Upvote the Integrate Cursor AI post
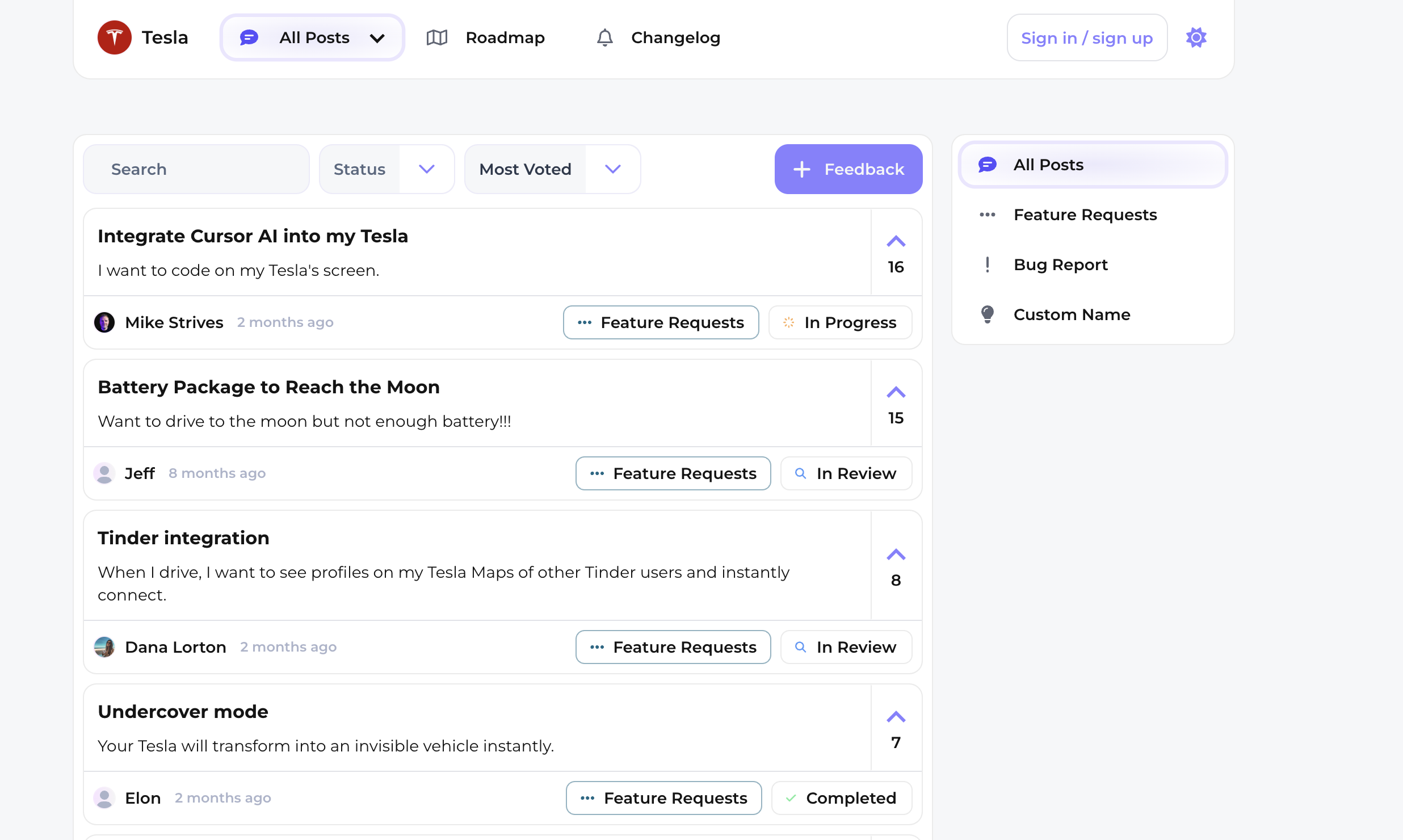This screenshot has height=840, width=1403. (x=896, y=242)
